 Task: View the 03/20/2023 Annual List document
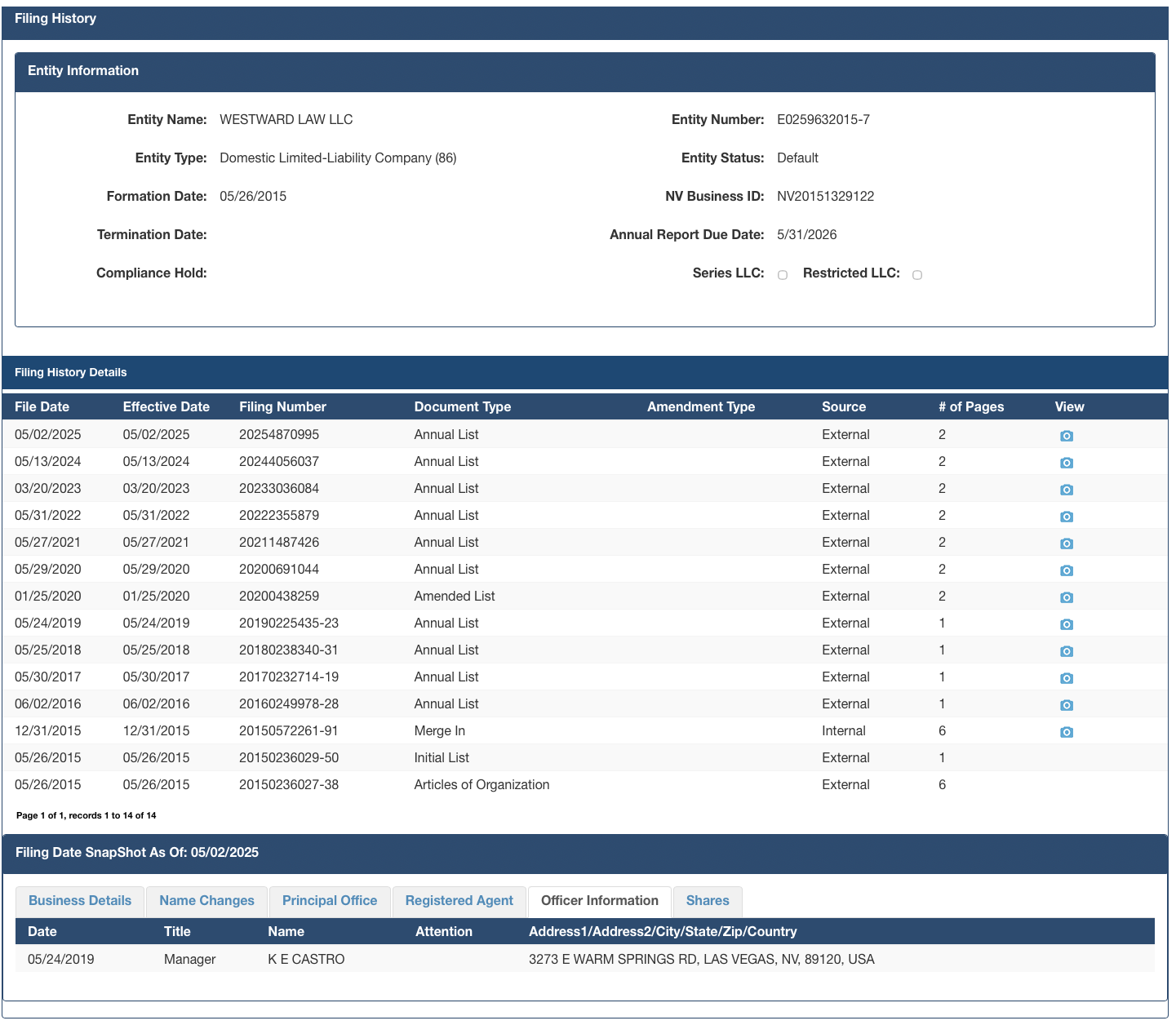click(1066, 490)
